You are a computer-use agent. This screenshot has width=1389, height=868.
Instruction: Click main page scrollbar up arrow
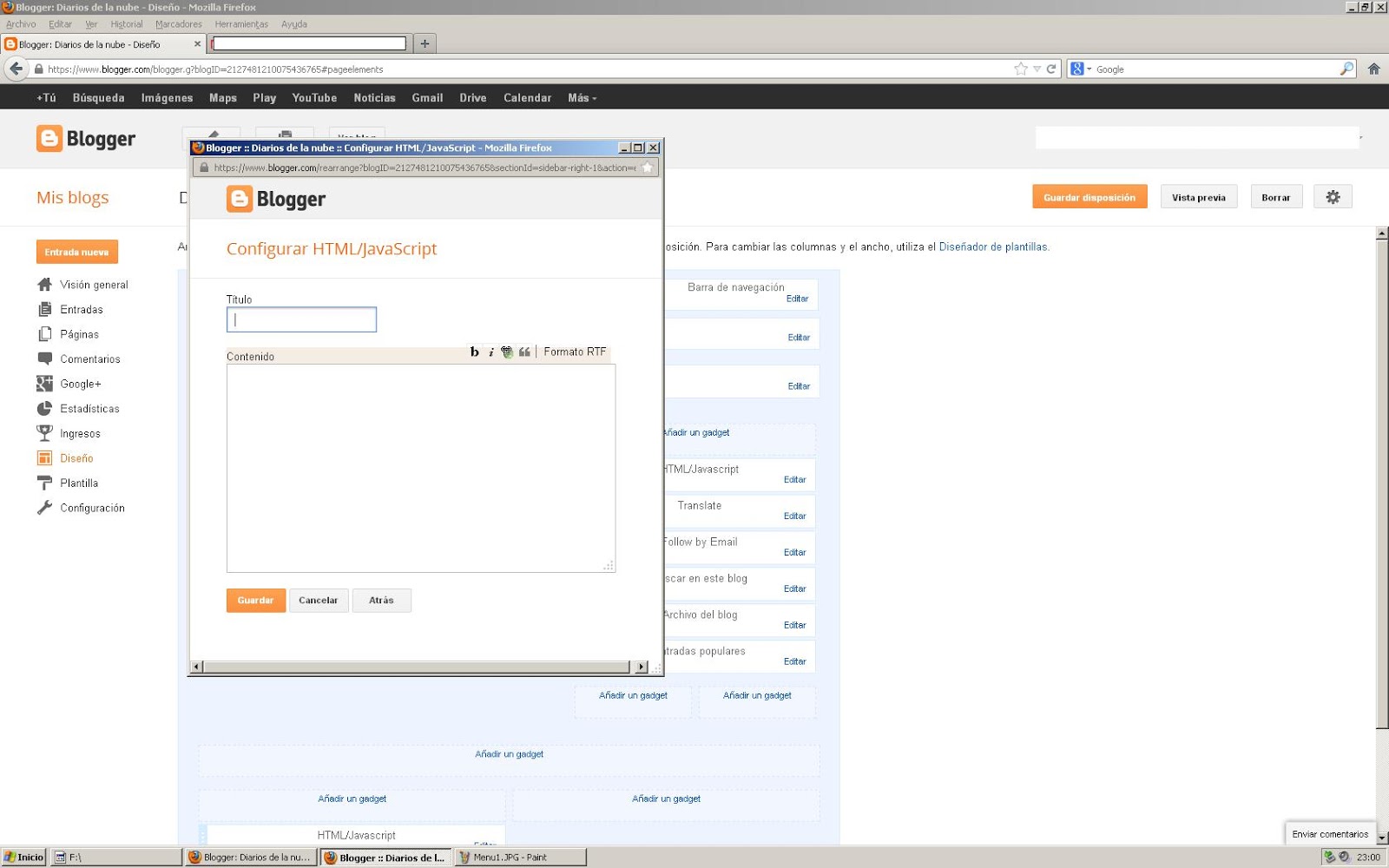1382,233
